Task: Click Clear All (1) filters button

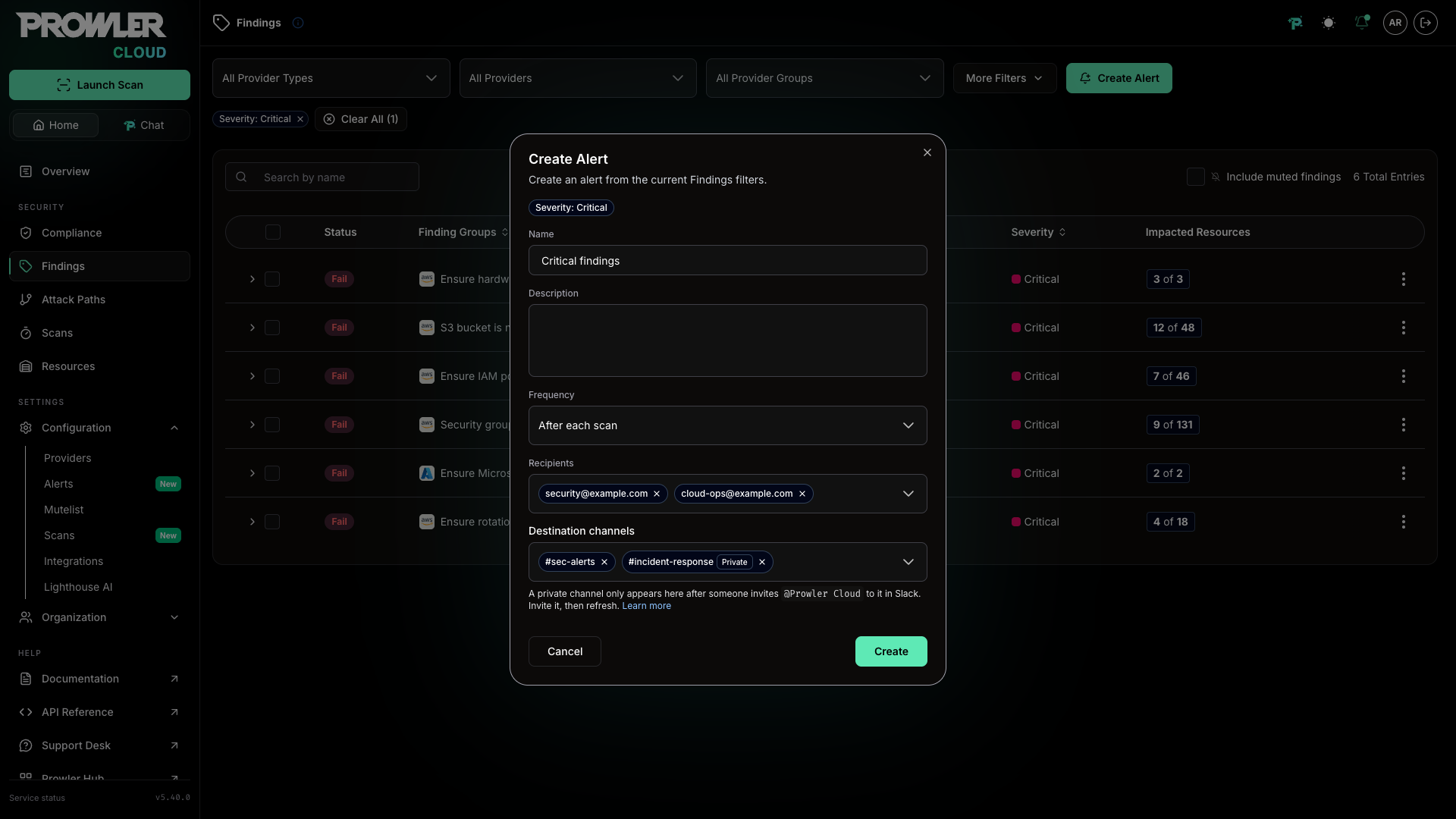Action: [x=361, y=119]
